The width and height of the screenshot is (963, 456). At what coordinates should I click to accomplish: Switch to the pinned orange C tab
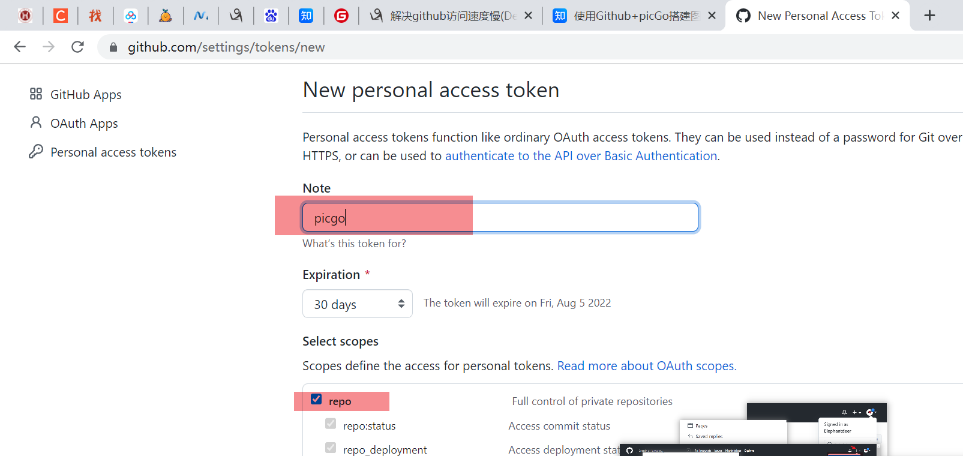coord(60,15)
